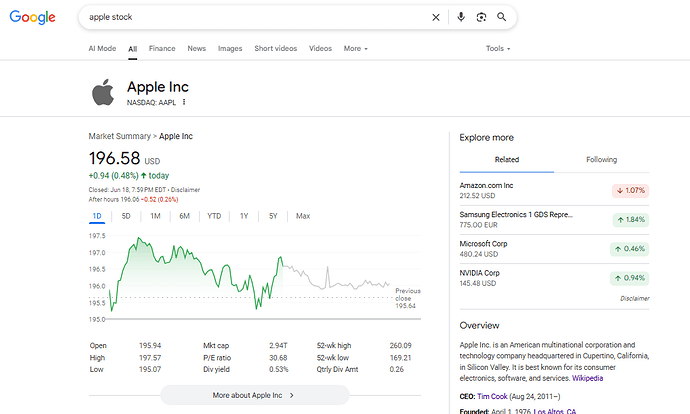Open the Wikipedia link in Overview
This screenshot has width=690, height=414.
coord(587,378)
